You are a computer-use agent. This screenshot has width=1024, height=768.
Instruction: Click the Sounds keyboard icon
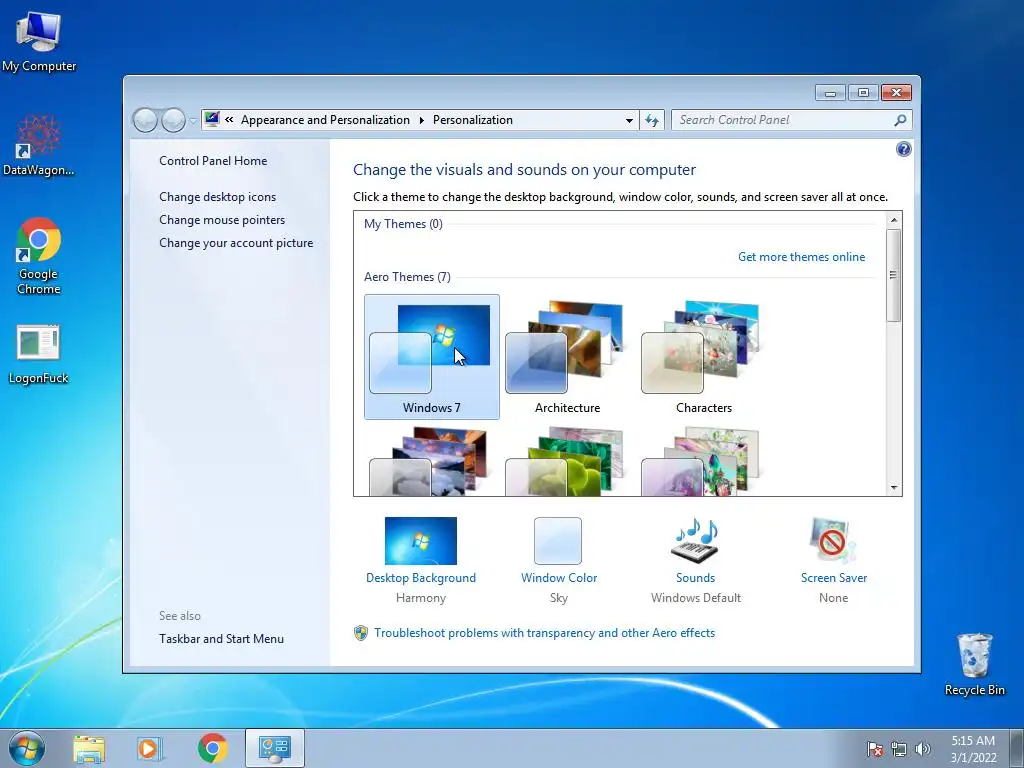(696, 541)
